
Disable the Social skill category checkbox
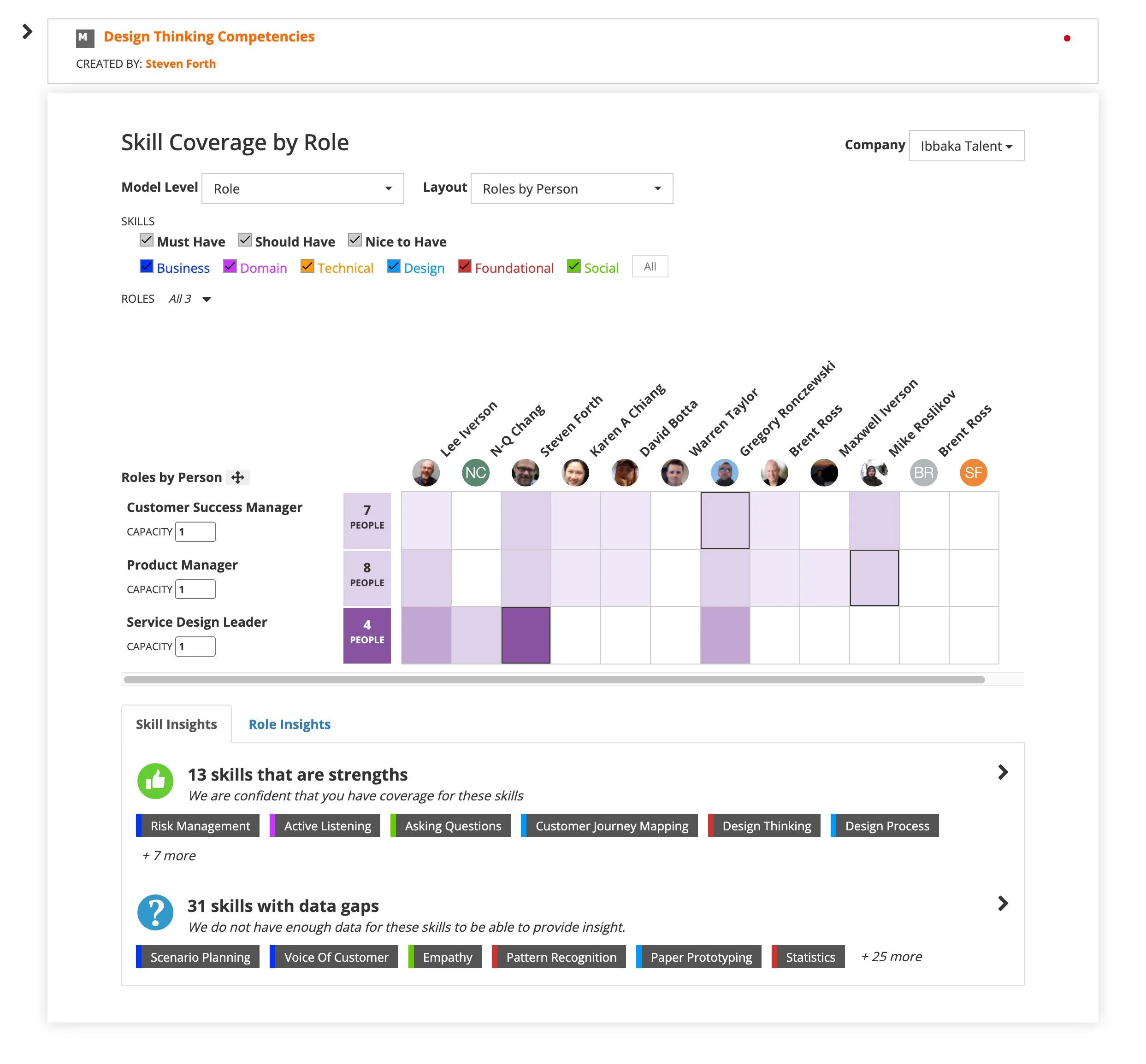[x=573, y=266]
